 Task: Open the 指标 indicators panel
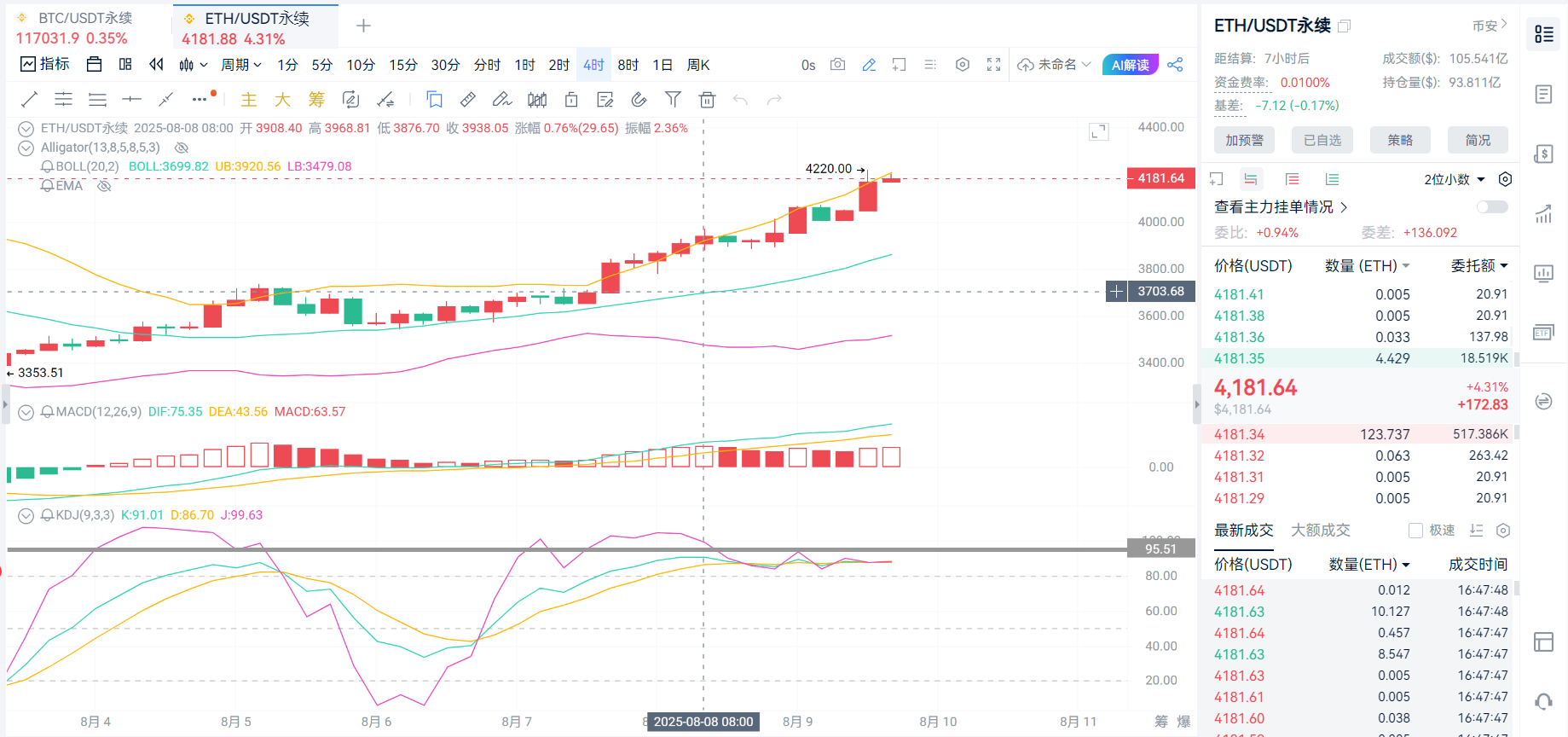[x=44, y=64]
